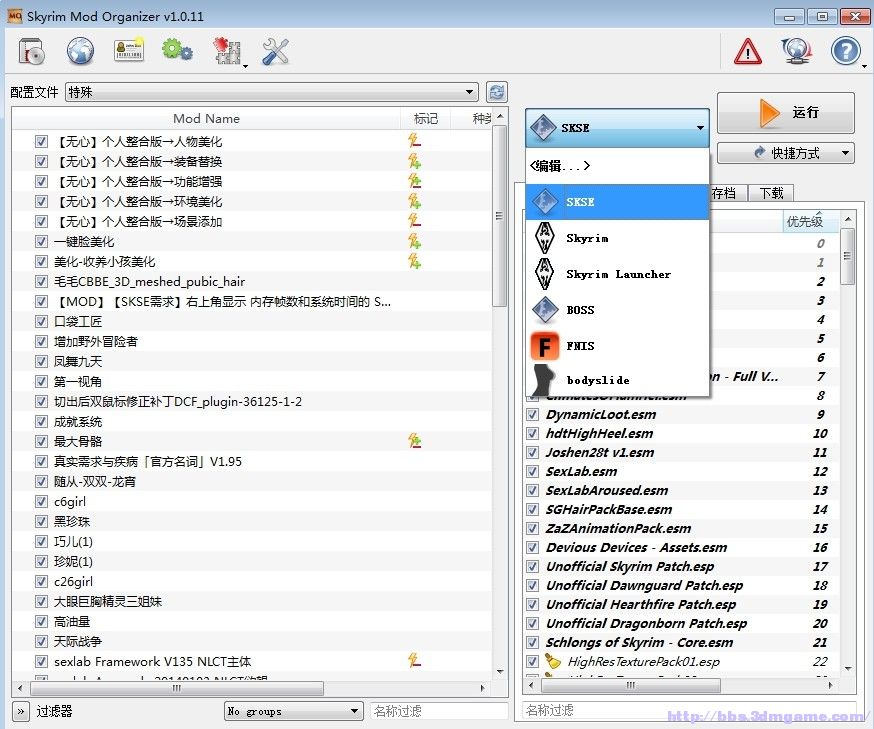The width and height of the screenshot is (874, 729).
Task: Switch to the 下载 downloads tab
Action: pyautogui.click(x=771, y=193)
